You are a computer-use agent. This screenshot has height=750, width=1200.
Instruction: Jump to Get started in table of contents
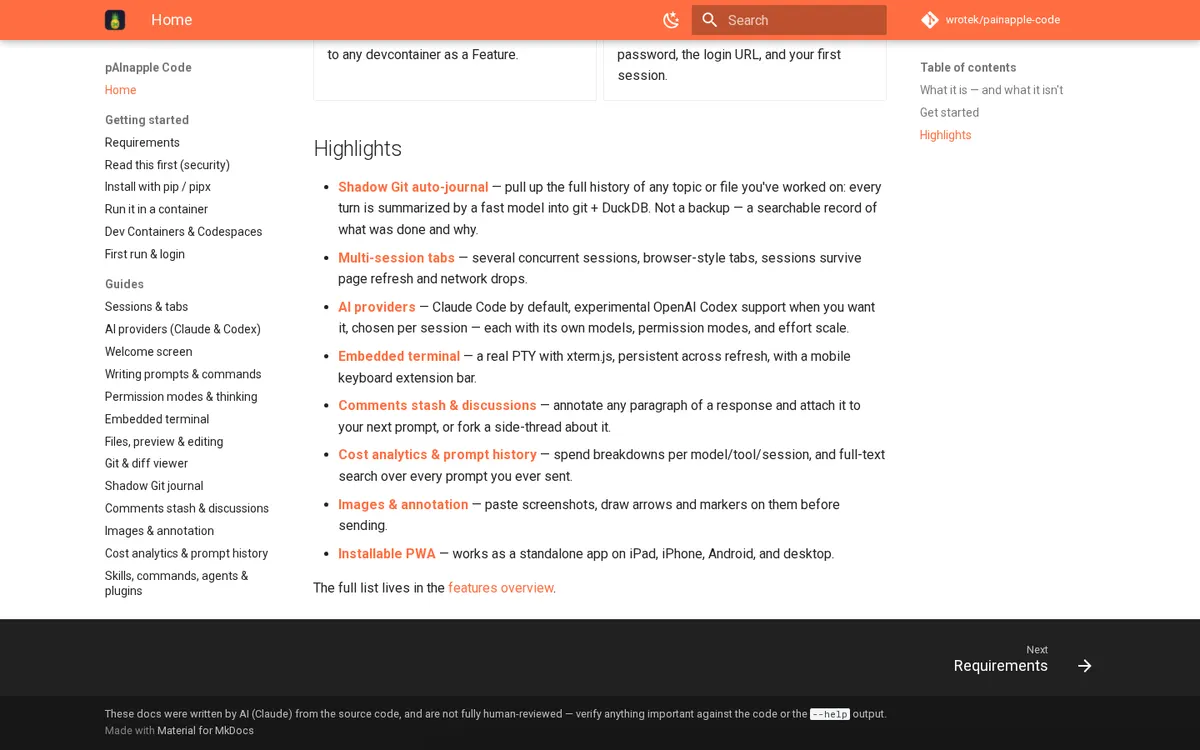[x=949, y=113]
